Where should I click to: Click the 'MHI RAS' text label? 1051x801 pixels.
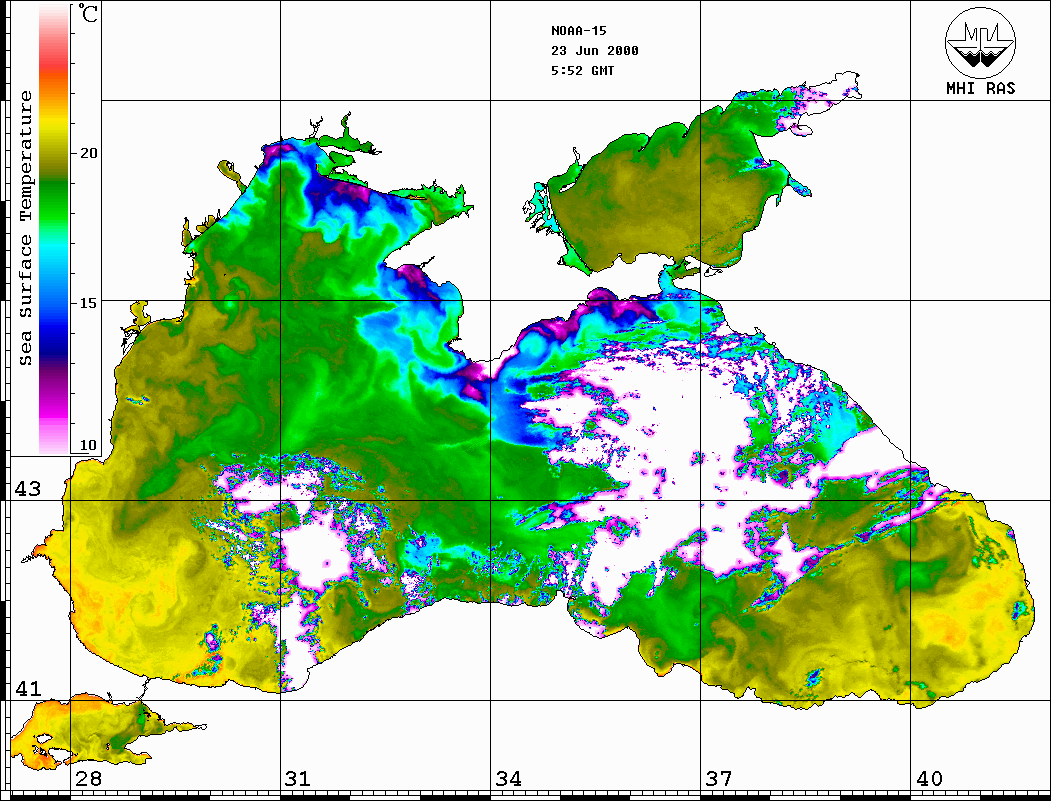[980, 88]
